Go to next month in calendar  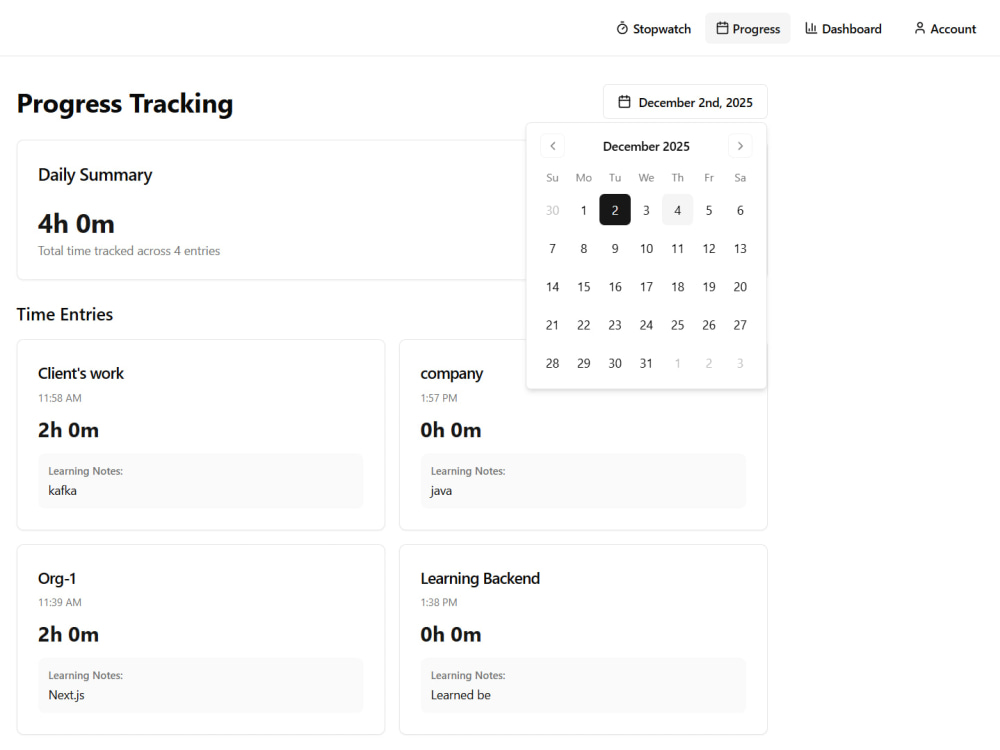pos(740,146)
